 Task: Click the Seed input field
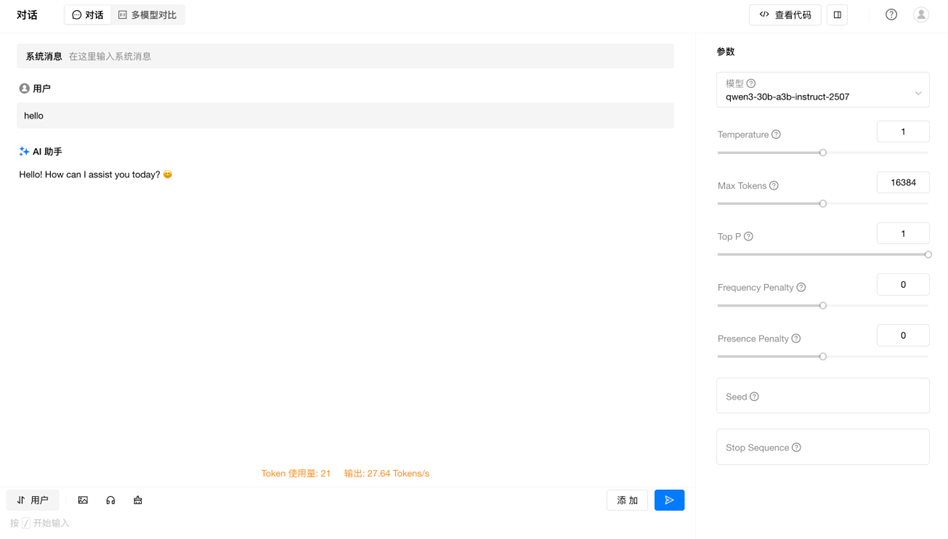[823, 396]
